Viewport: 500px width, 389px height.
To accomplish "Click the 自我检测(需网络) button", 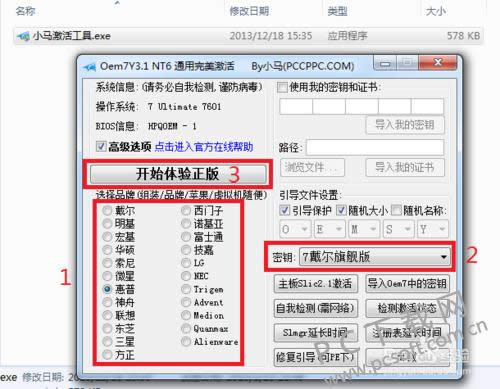I will coord(316,308).
